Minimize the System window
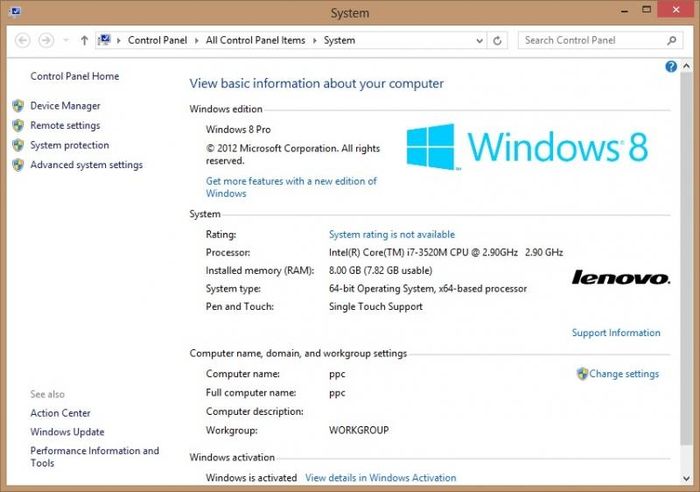This screenshot has height=492, width=700. click(x=625, y=10)
